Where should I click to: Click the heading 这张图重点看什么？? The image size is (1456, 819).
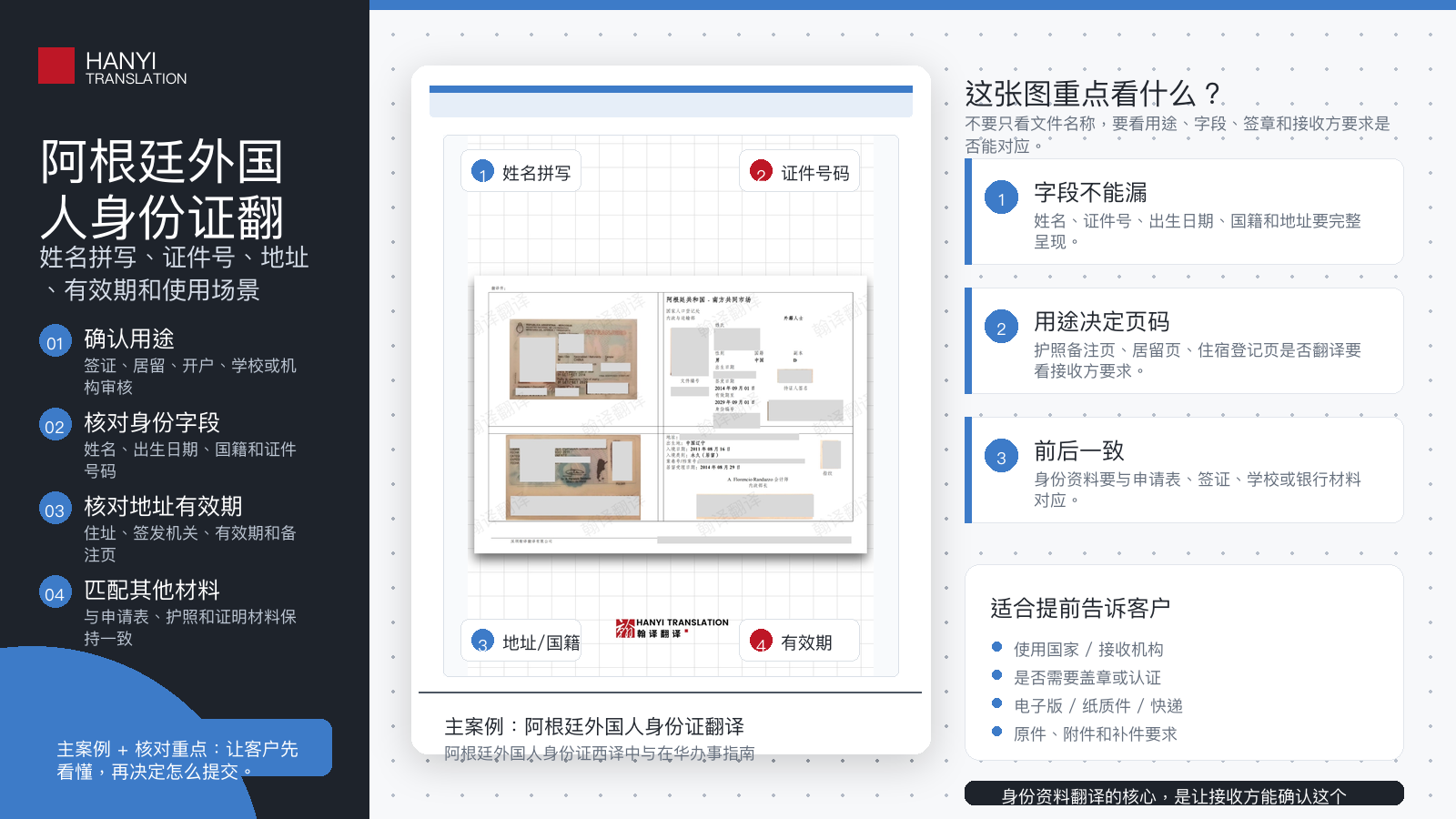[x=1093, y=94]
